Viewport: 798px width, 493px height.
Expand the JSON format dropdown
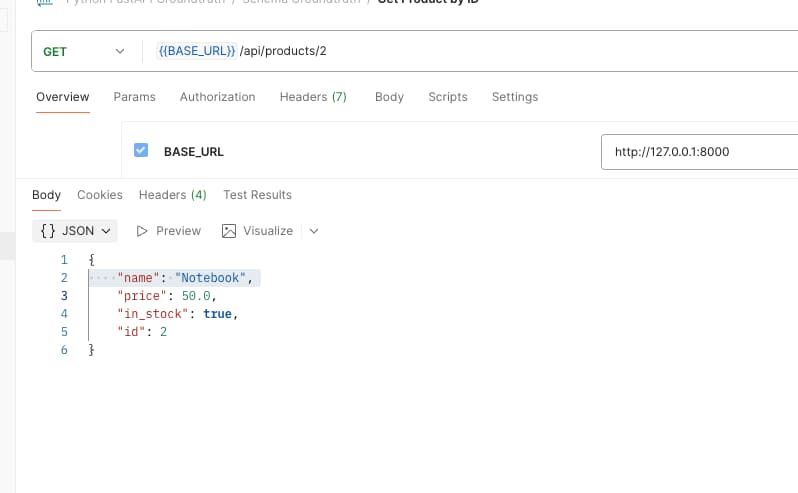(x=75, y=231)
